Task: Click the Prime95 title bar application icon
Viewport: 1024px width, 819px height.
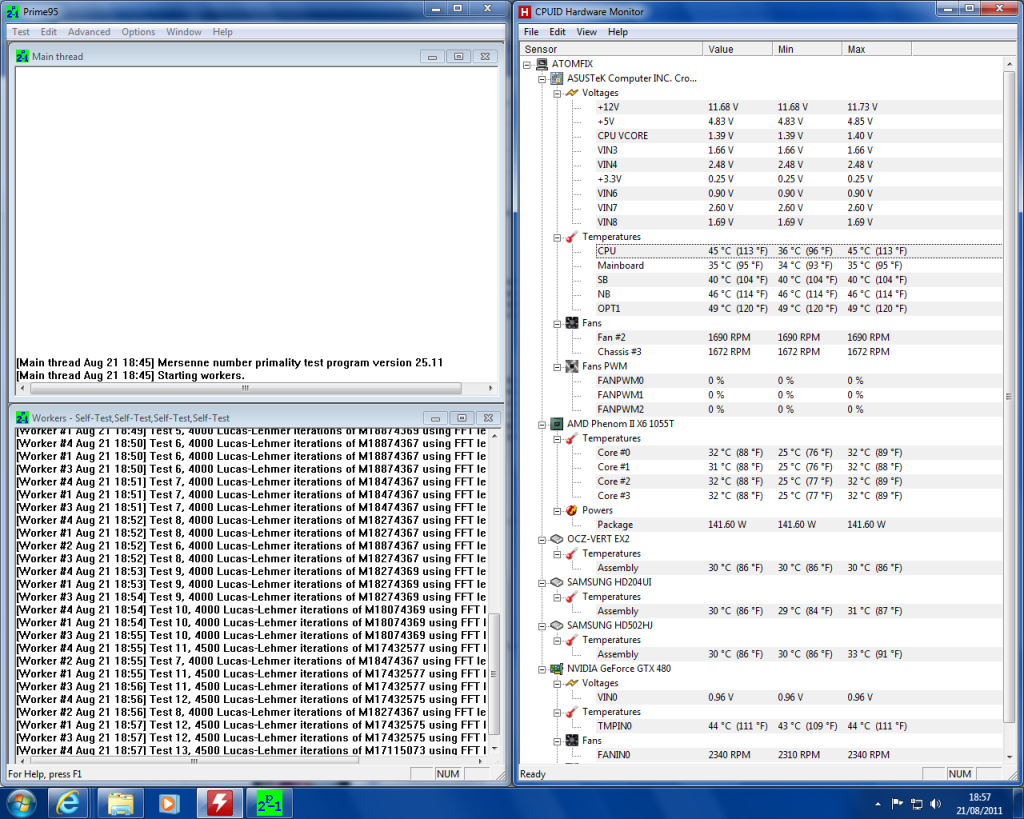Action: click(12, 12)
